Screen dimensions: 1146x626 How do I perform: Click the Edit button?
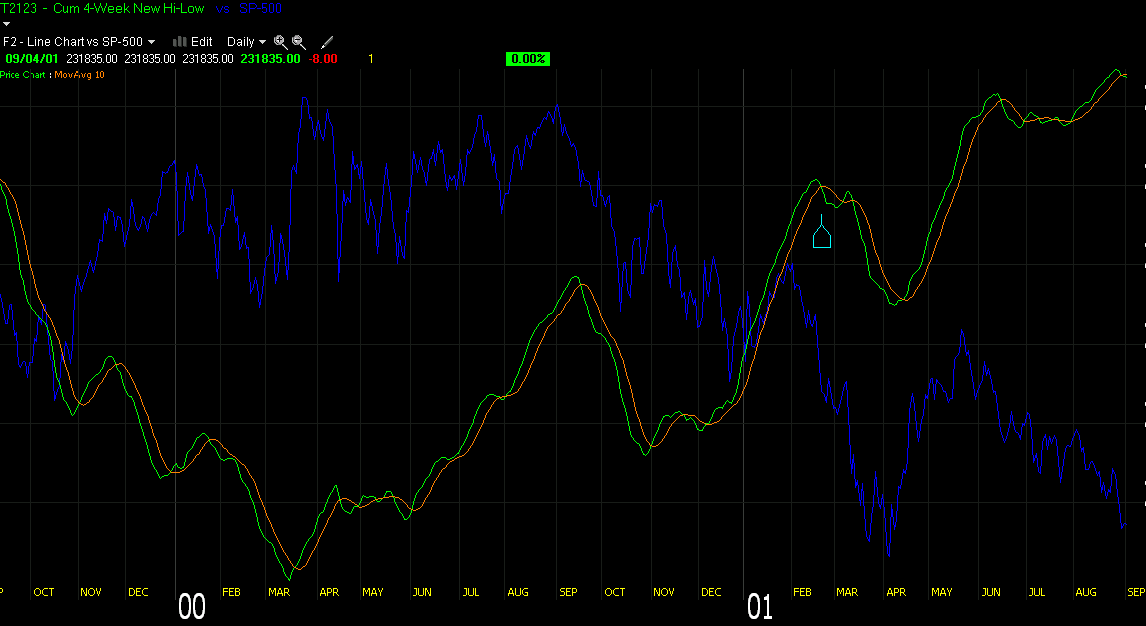coord(202,42)
